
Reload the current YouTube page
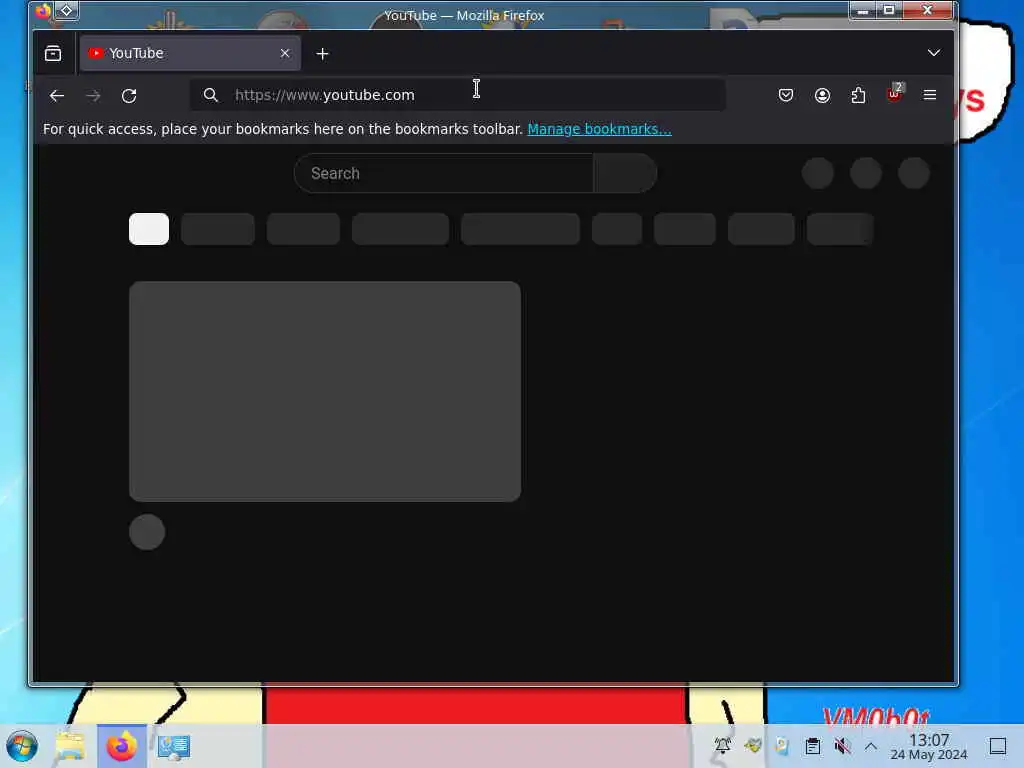click(x=129, y=95)
